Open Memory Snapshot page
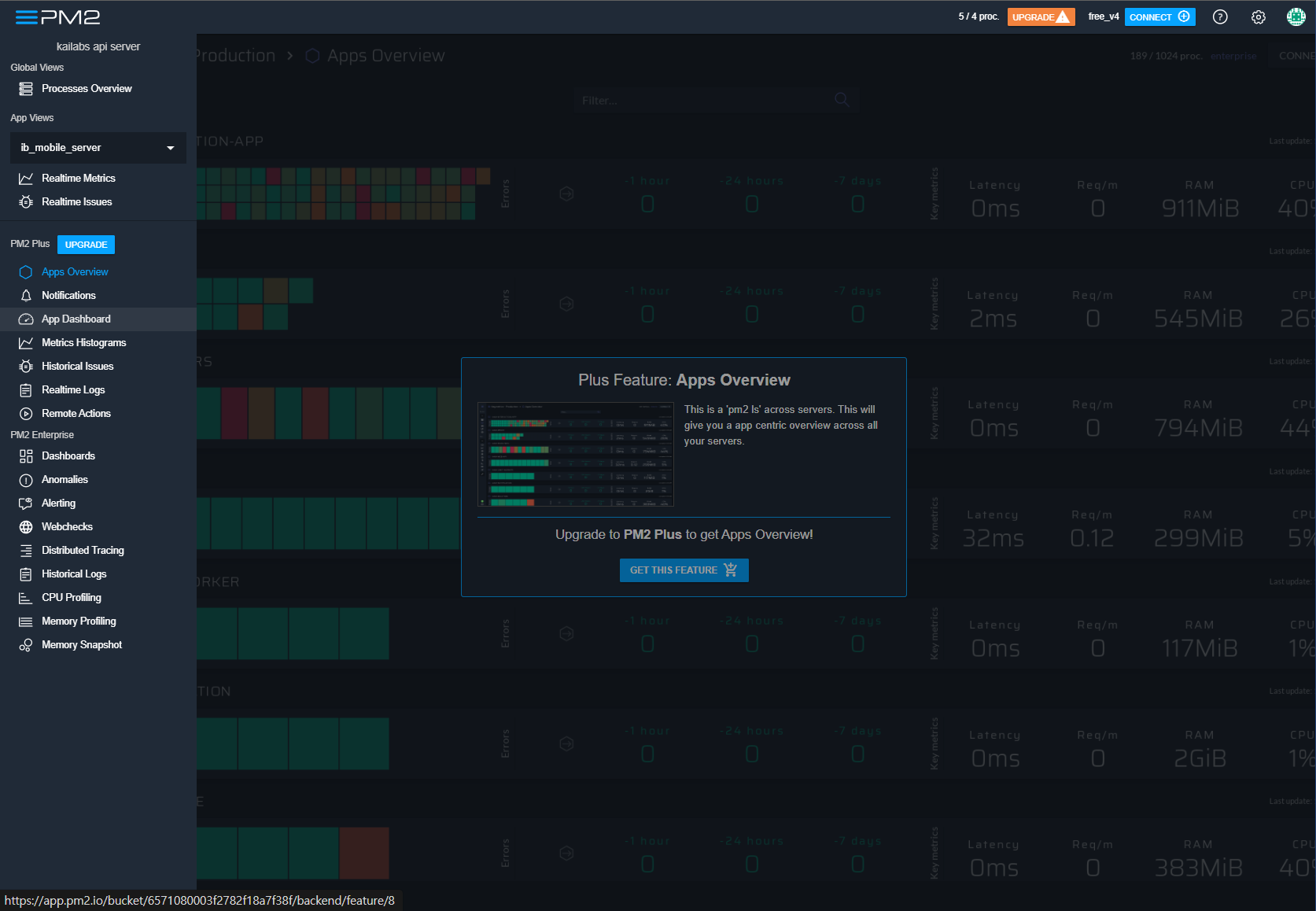This screenshot has width=1316, height=911. tap(98, 645)
